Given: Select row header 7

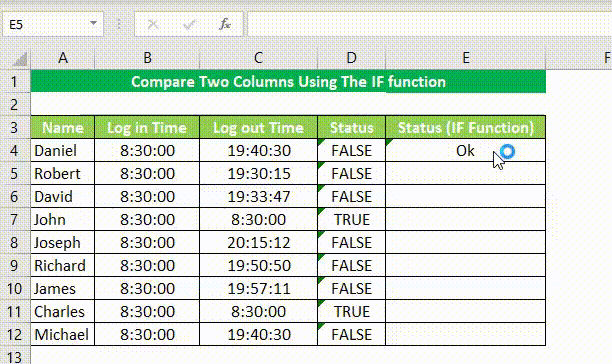Looking at the screenshot, I should tap(15, 219).
